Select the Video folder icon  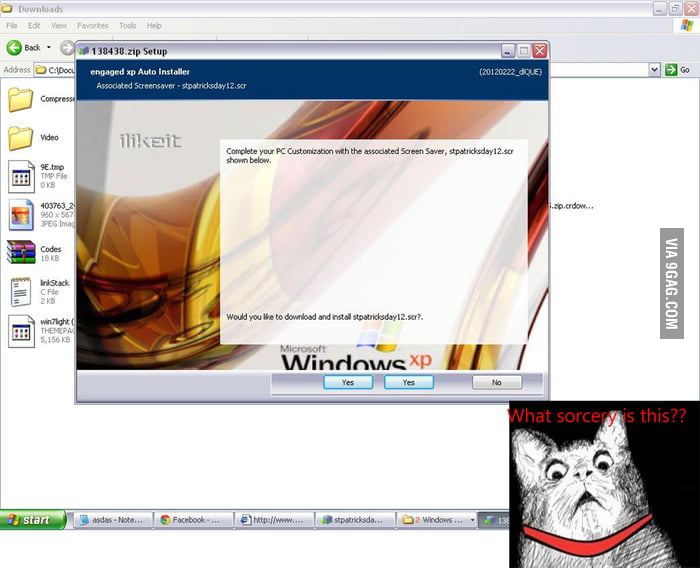(x=20, y=137)
